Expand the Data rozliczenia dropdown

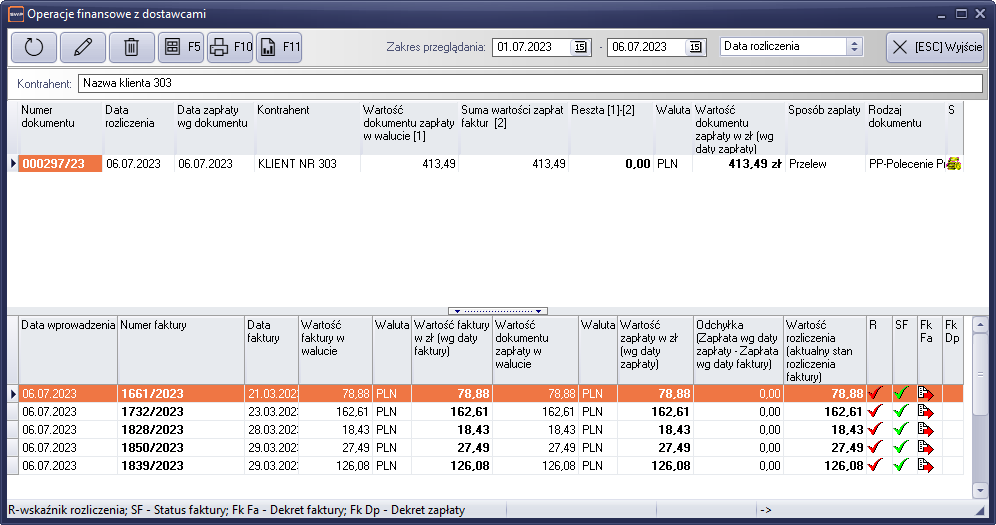tap(854, 47)
